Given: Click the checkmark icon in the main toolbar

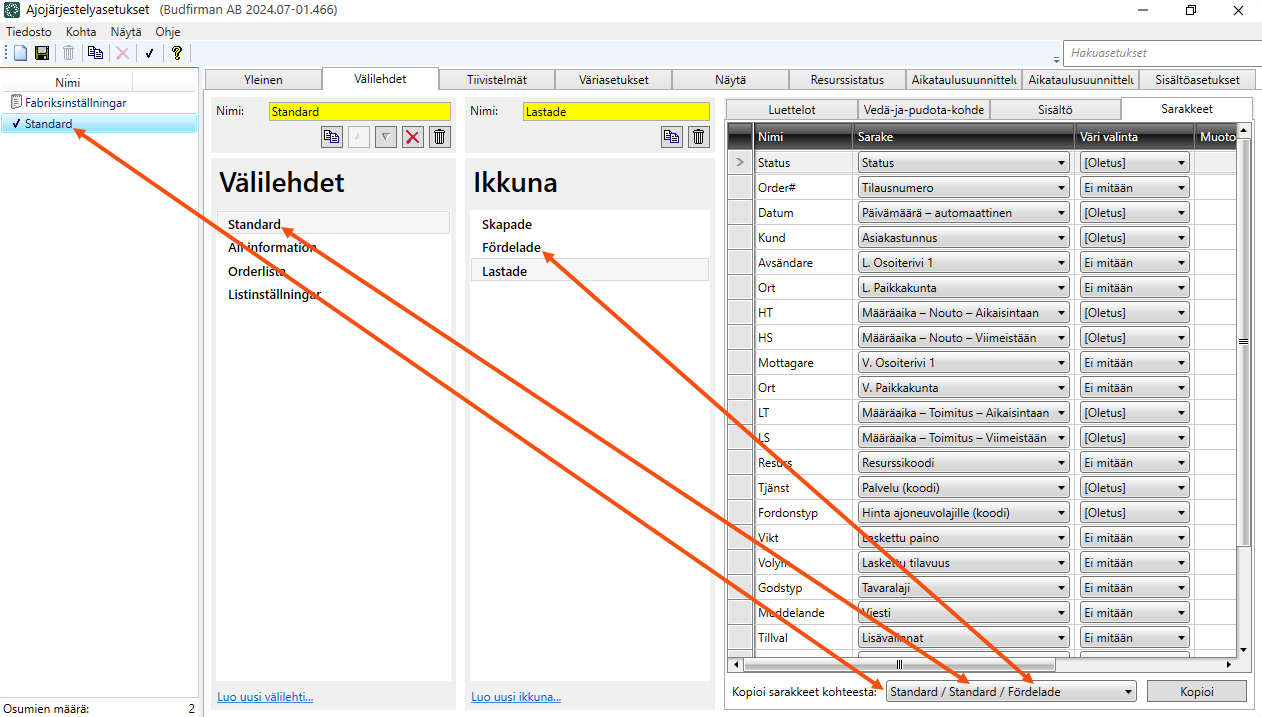Looking at the screenshot, I should (149, 53).
